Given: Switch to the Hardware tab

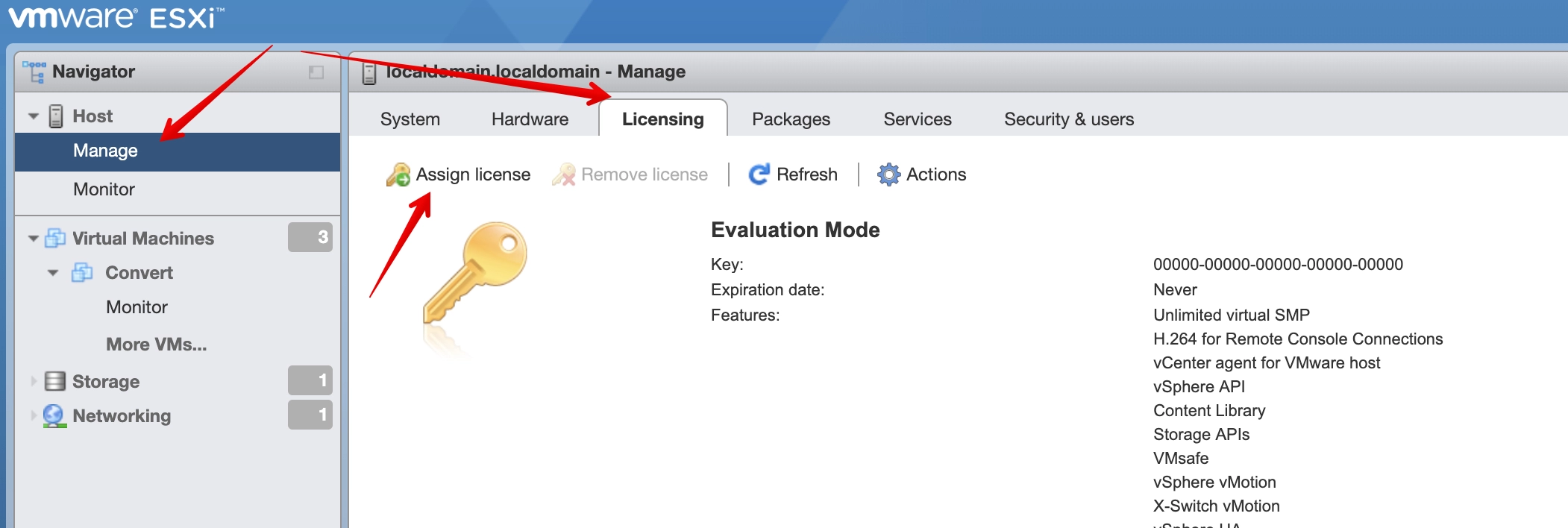Looking at the screenshot, I should (x=530, y=119).
